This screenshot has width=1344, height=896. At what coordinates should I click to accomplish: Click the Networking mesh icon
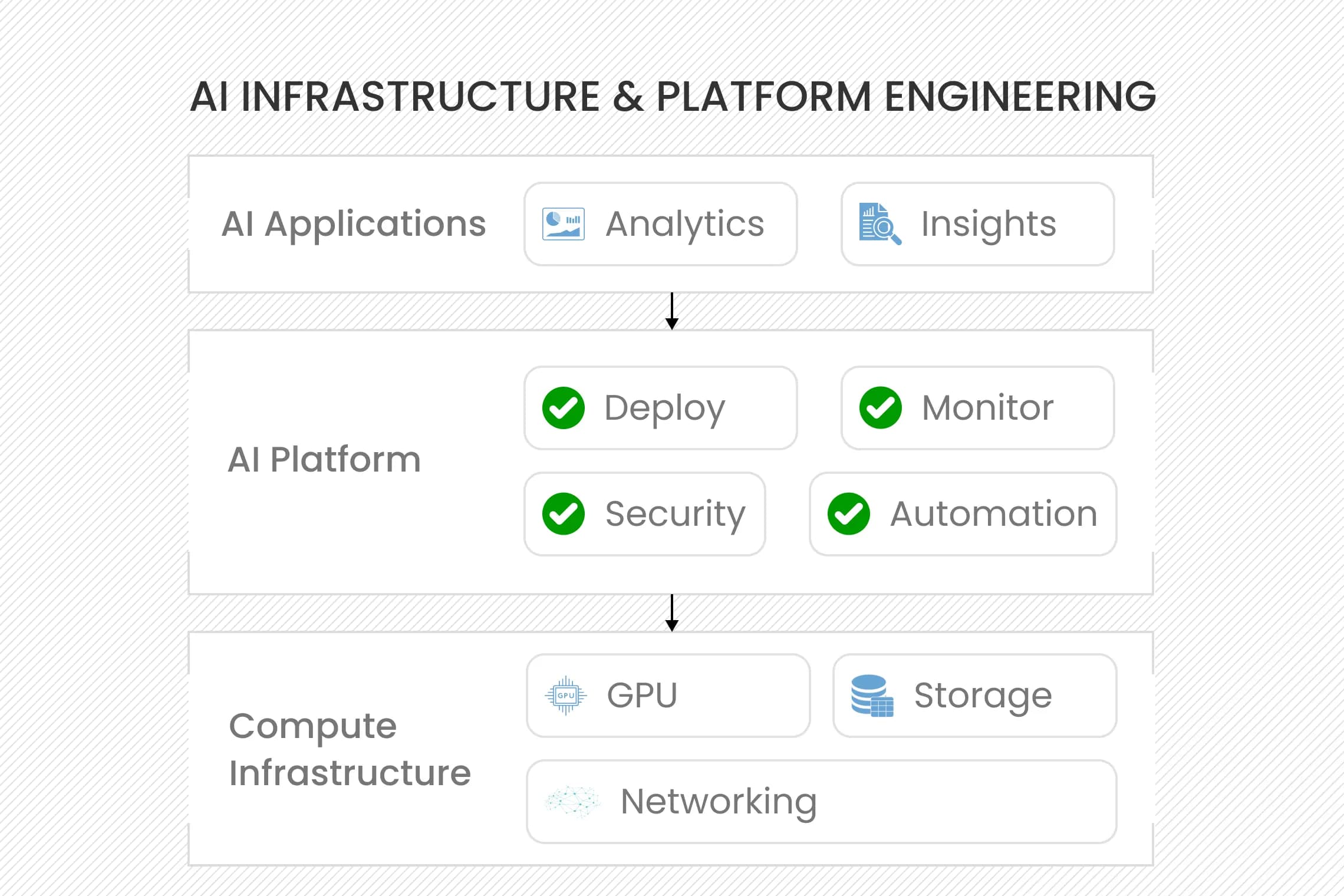[572, 802]
